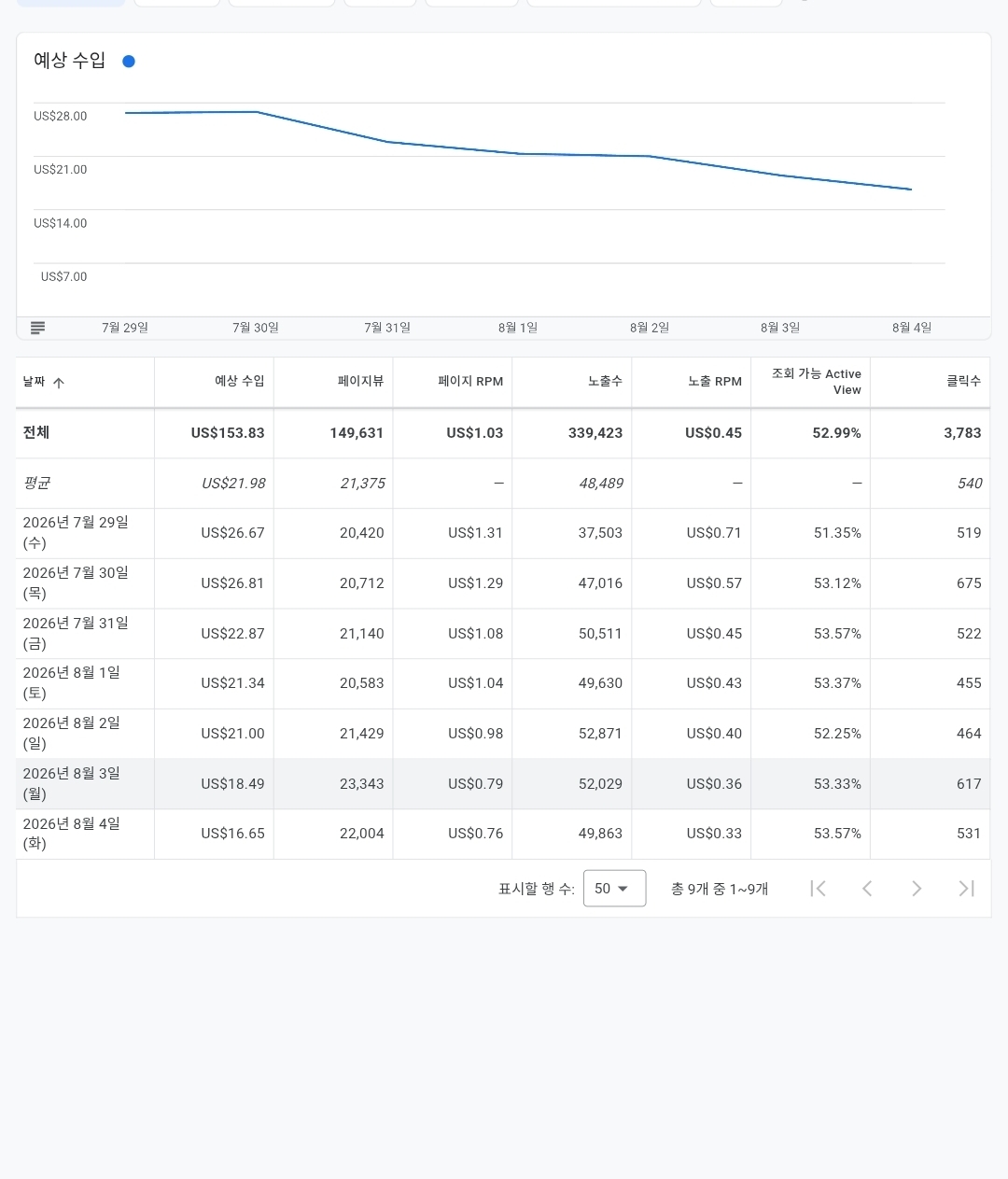Sort table by 예상 수입 column header
This screenshot has width=1008, height=1179.
pyautogui.click(x=240, y=381)
